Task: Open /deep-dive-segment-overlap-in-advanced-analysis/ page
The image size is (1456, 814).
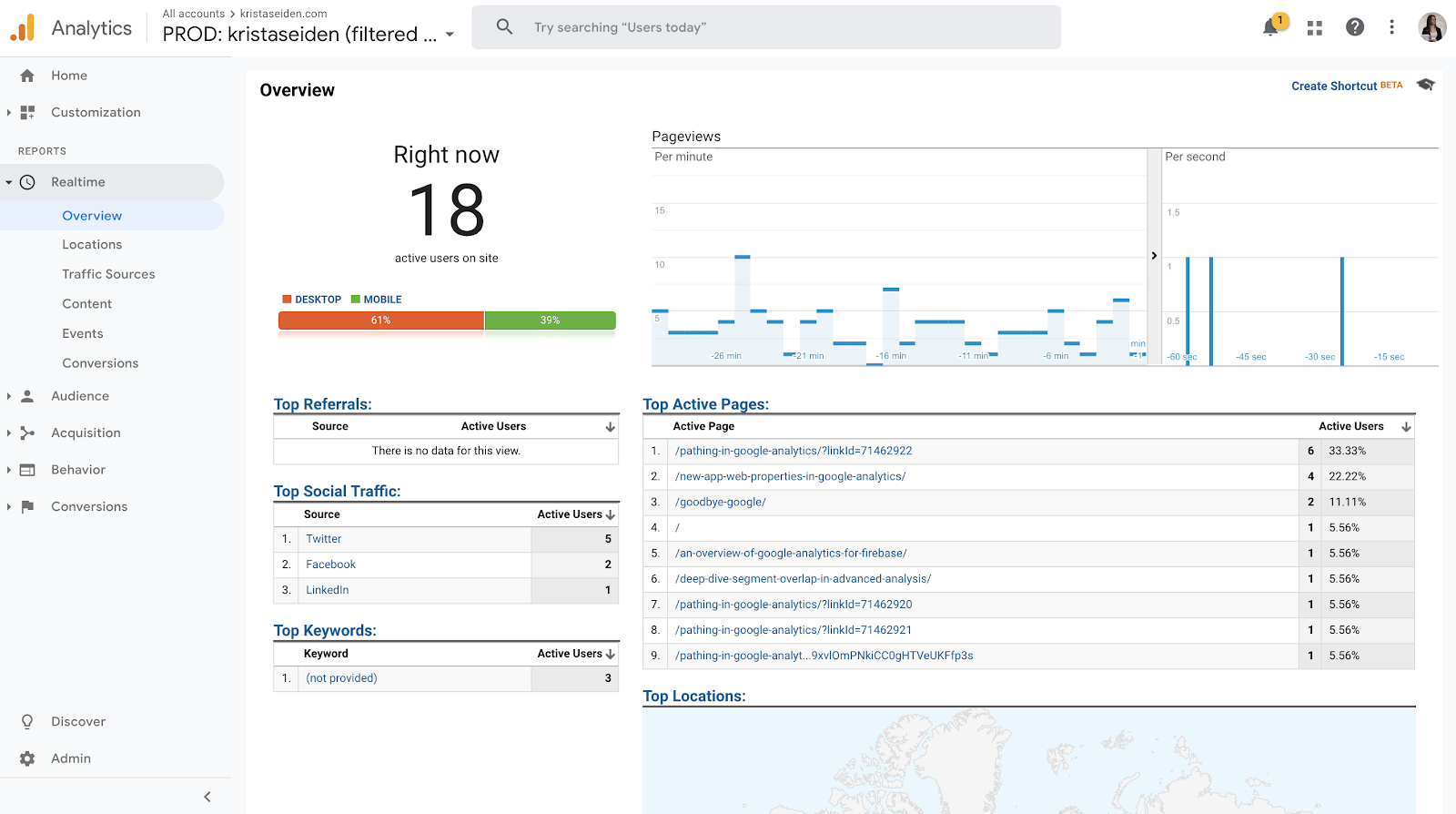Action: (x=804, y=579)
